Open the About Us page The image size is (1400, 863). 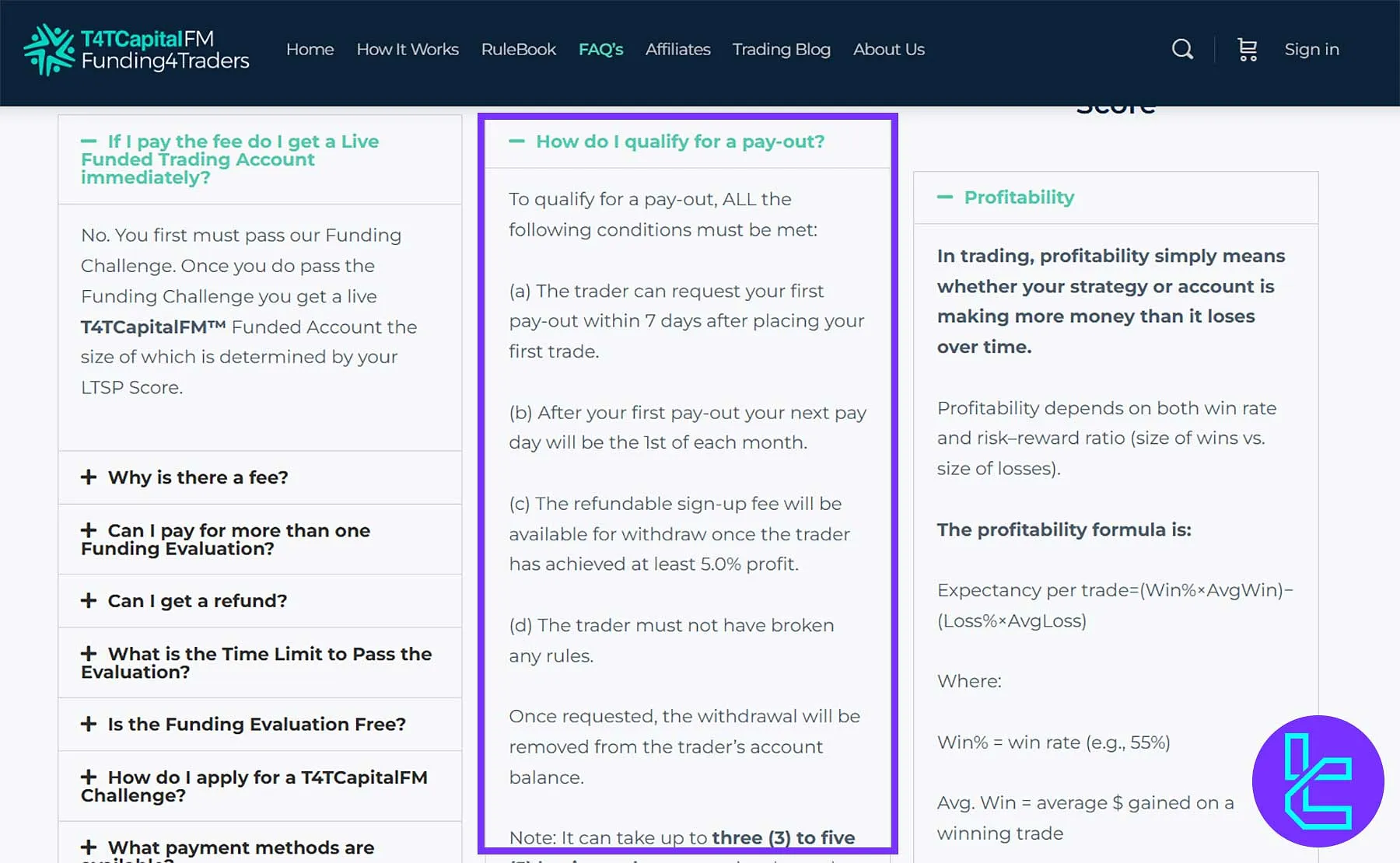coord(888,49)
